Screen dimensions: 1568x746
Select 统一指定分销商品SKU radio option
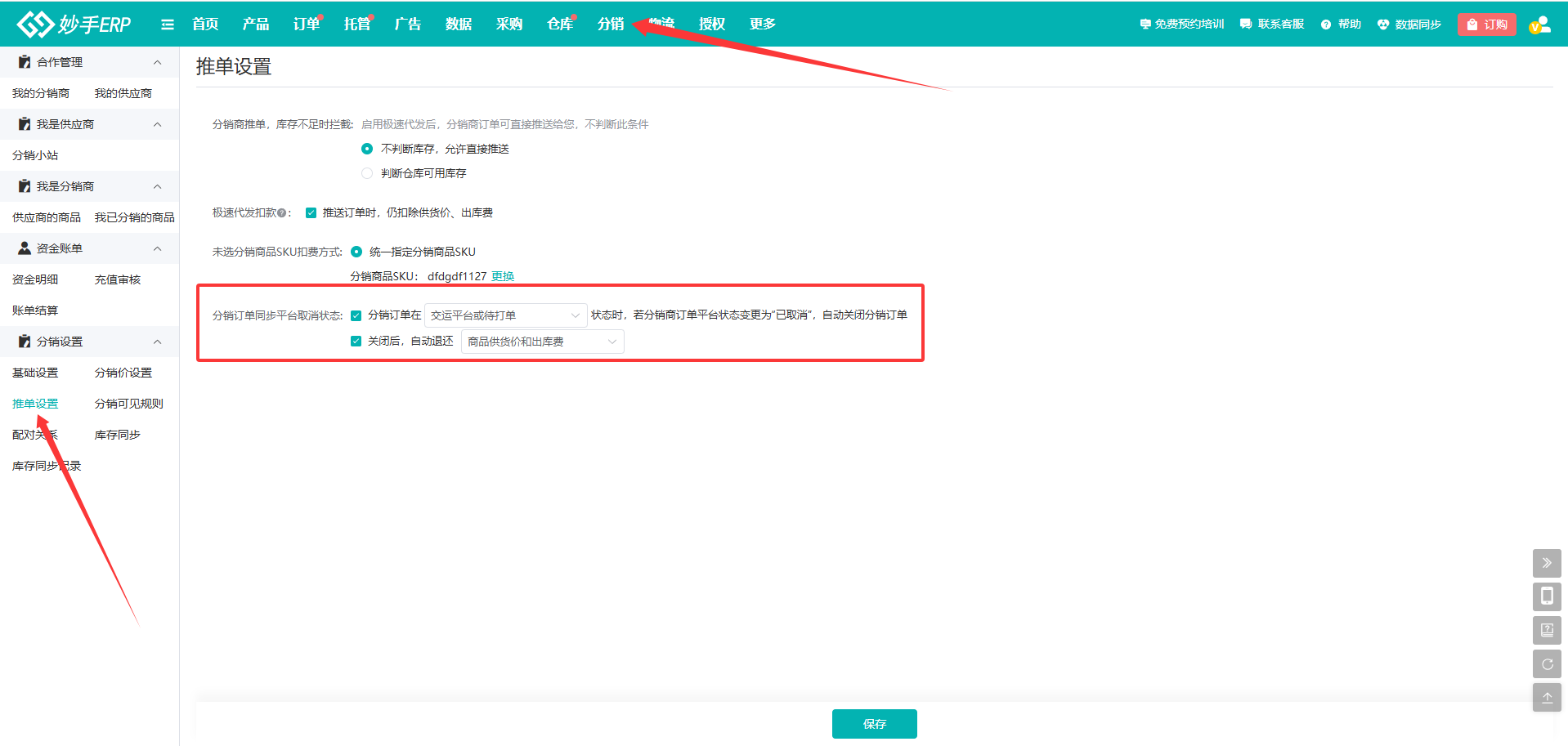pyautogui.click(x=356, y=252)
